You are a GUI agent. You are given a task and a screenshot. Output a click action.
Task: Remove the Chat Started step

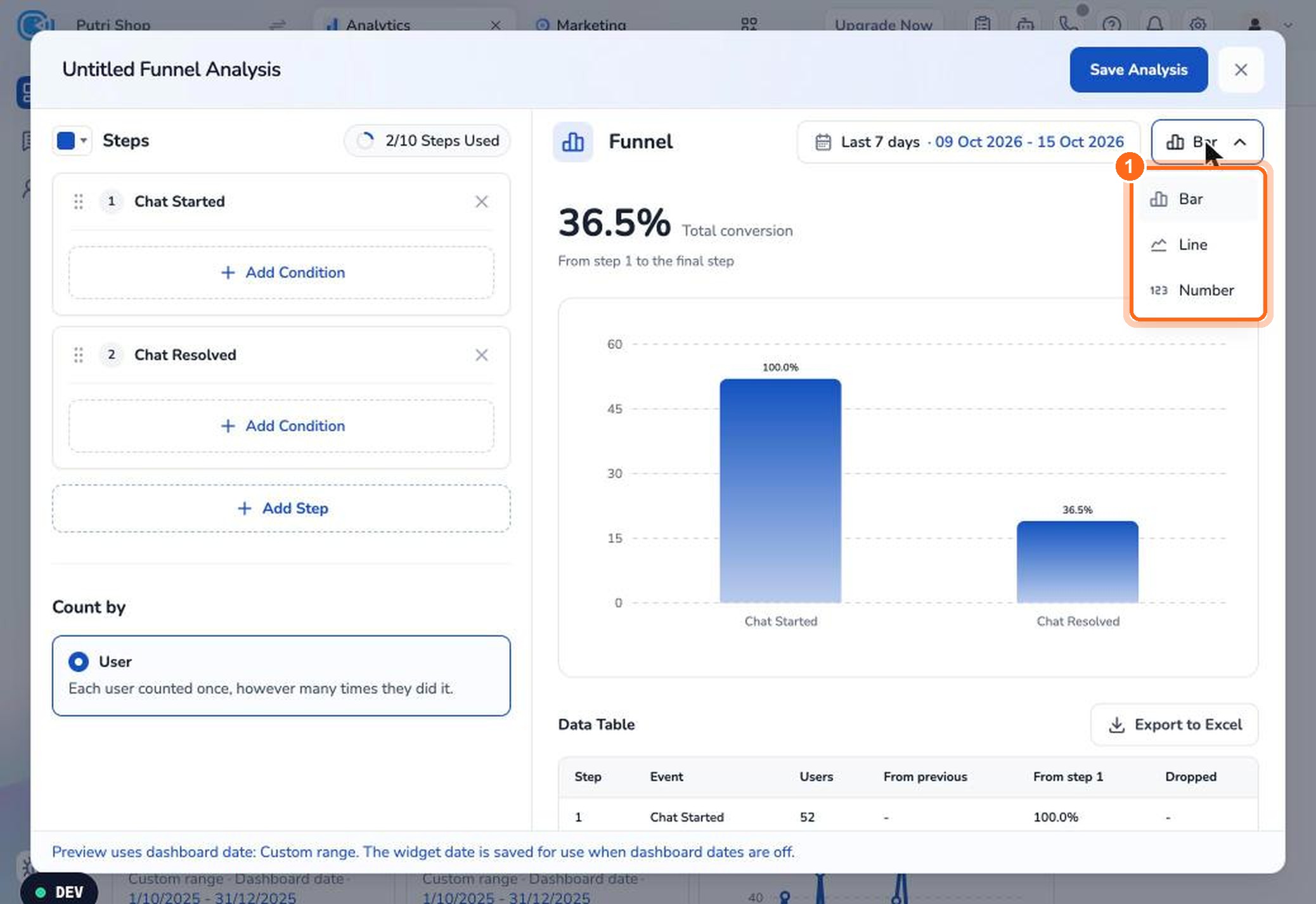coord(481,202)
